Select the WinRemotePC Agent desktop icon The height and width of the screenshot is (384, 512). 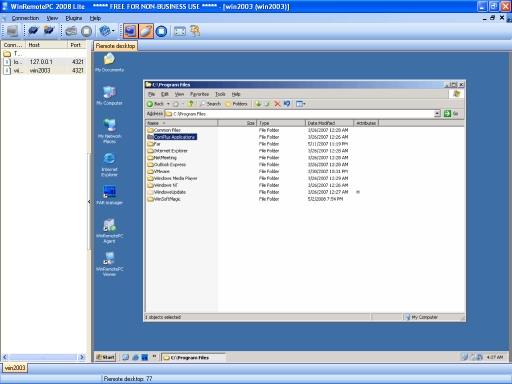point(109,231)
